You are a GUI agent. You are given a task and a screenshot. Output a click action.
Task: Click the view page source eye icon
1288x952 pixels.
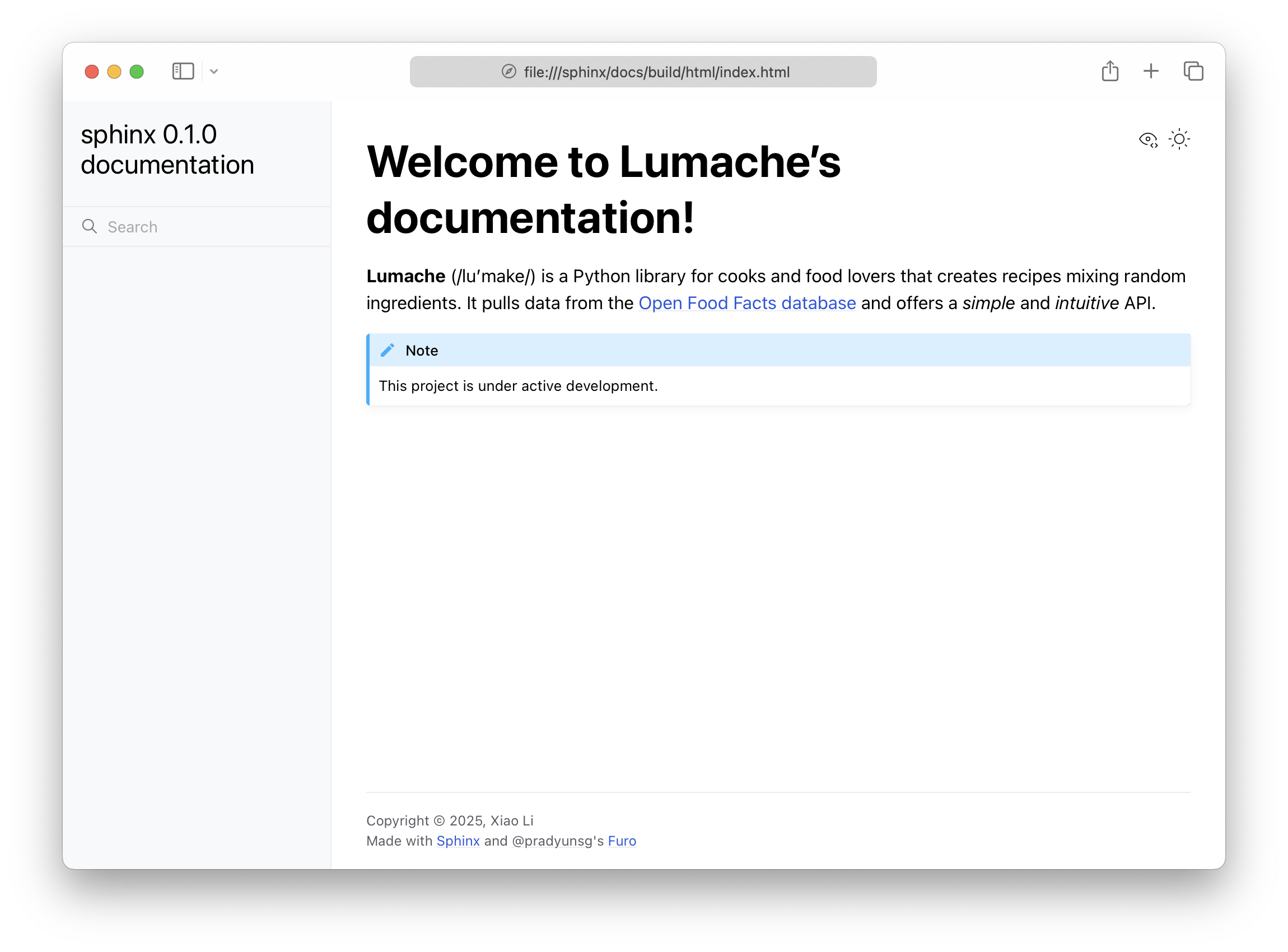click(x=1148, y=139)
